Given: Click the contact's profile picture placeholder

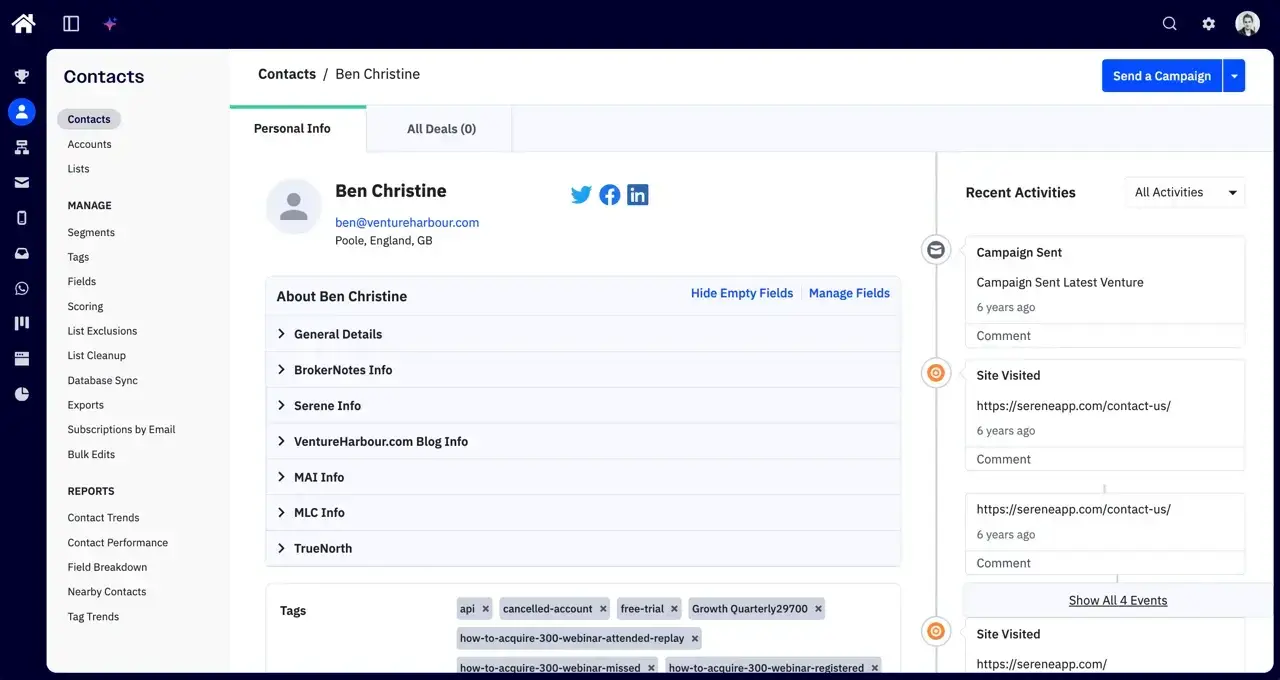Looking at the screenshot, I should tap(294, 207).
